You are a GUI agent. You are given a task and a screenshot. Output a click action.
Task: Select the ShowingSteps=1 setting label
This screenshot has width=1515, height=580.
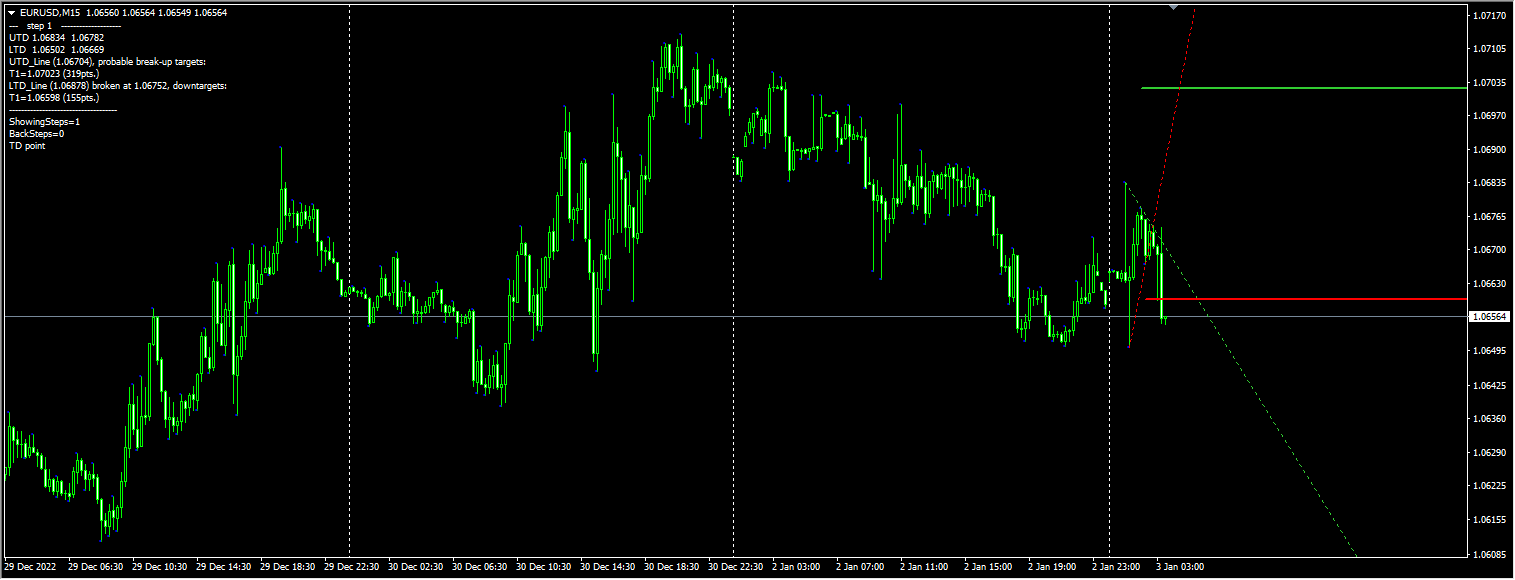45,122
